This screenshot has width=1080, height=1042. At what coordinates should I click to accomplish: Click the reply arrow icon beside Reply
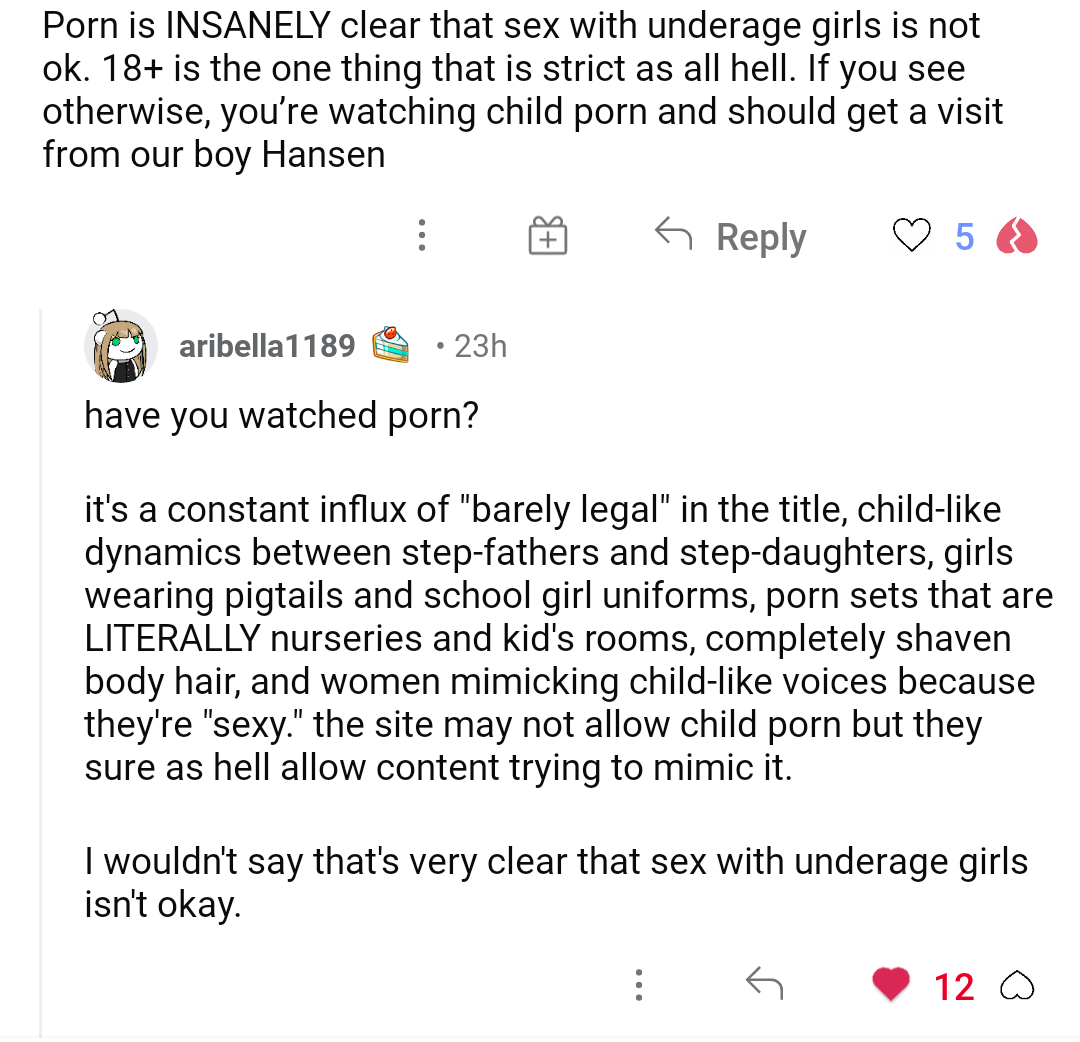674,234
